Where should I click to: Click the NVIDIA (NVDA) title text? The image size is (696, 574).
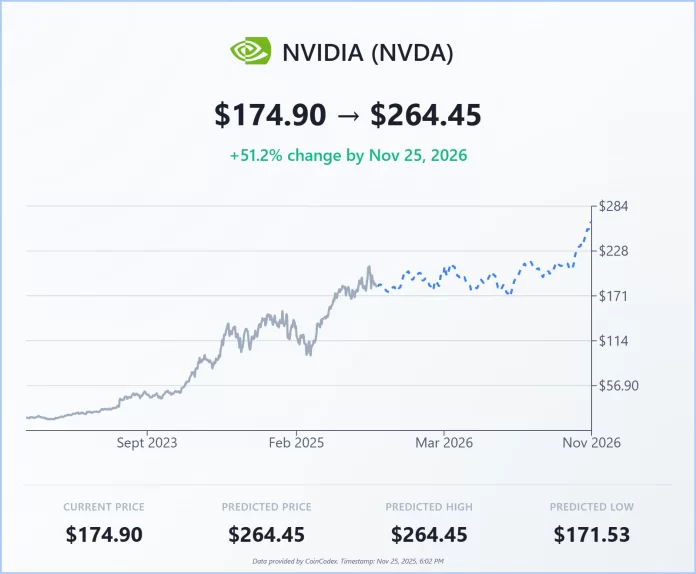pyautogui.click(x=368, y=52)
